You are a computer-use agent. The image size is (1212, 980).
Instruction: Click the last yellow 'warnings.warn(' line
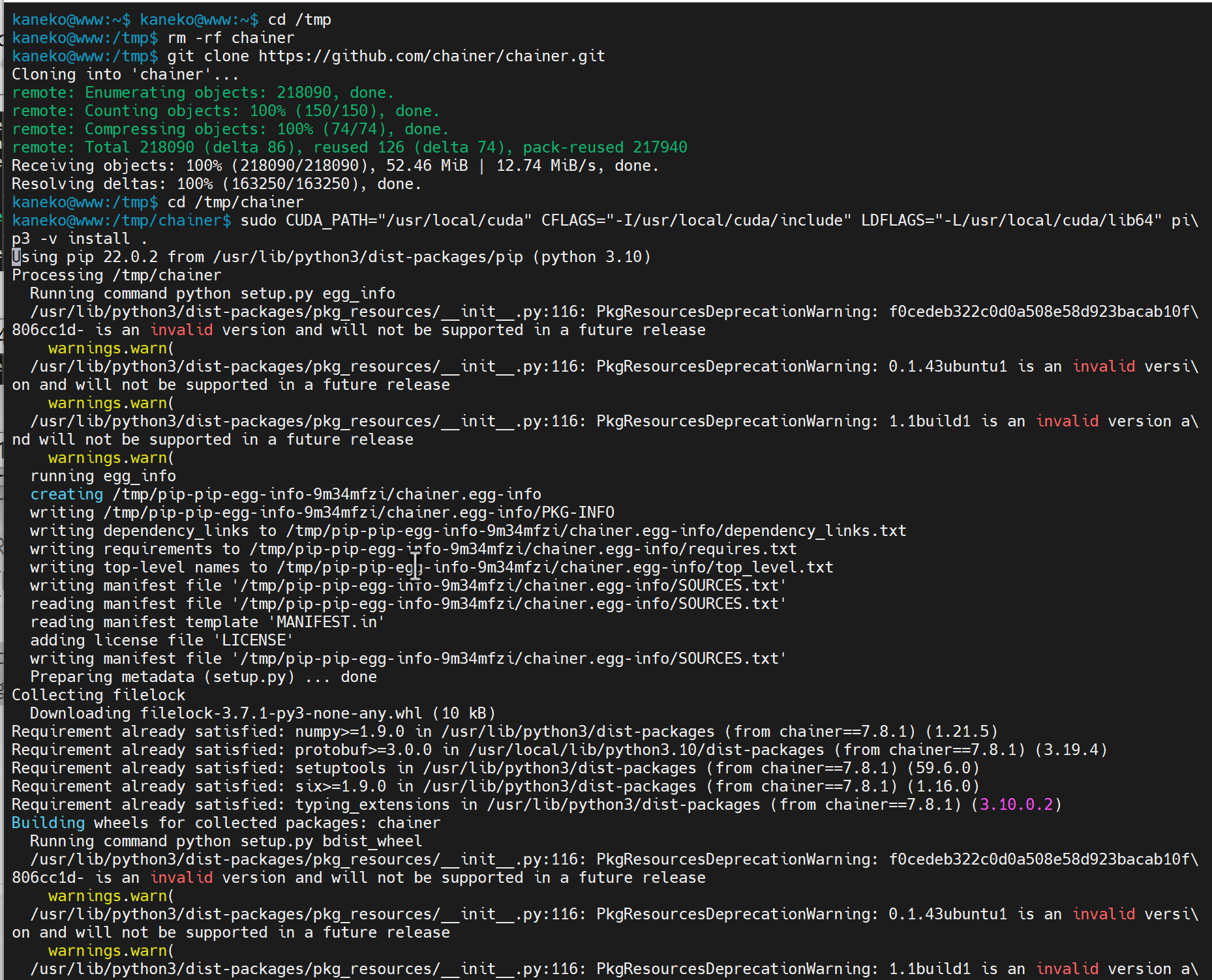(112, 951)
